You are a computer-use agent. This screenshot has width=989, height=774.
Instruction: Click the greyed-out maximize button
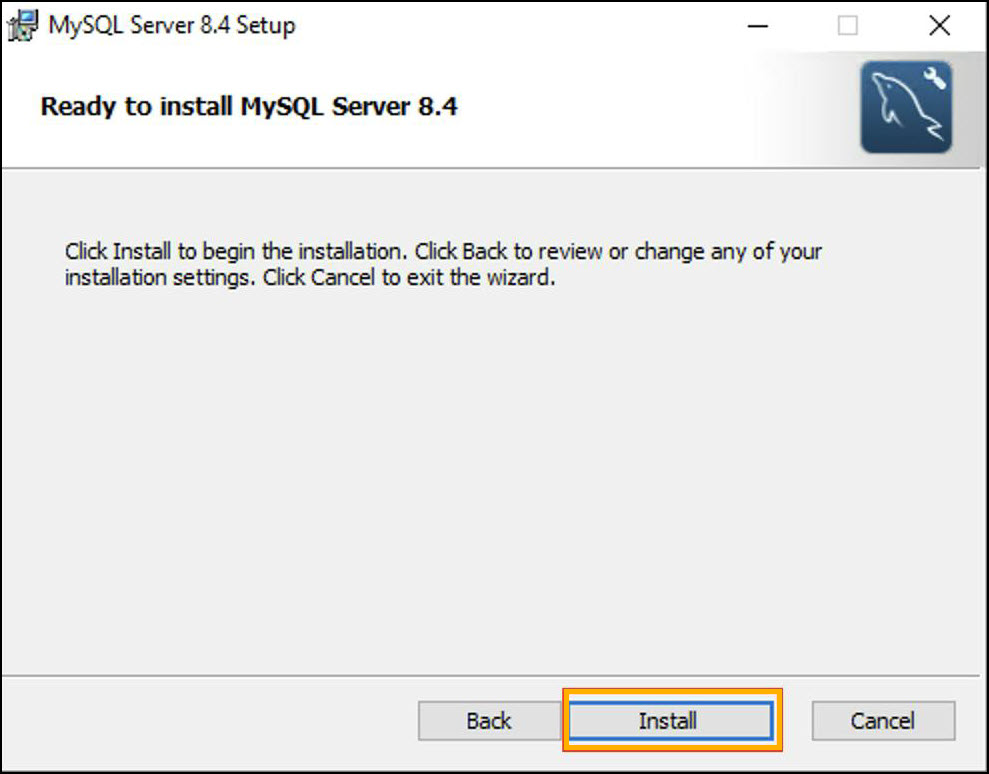pyautogui.click(x=848, y=27)
